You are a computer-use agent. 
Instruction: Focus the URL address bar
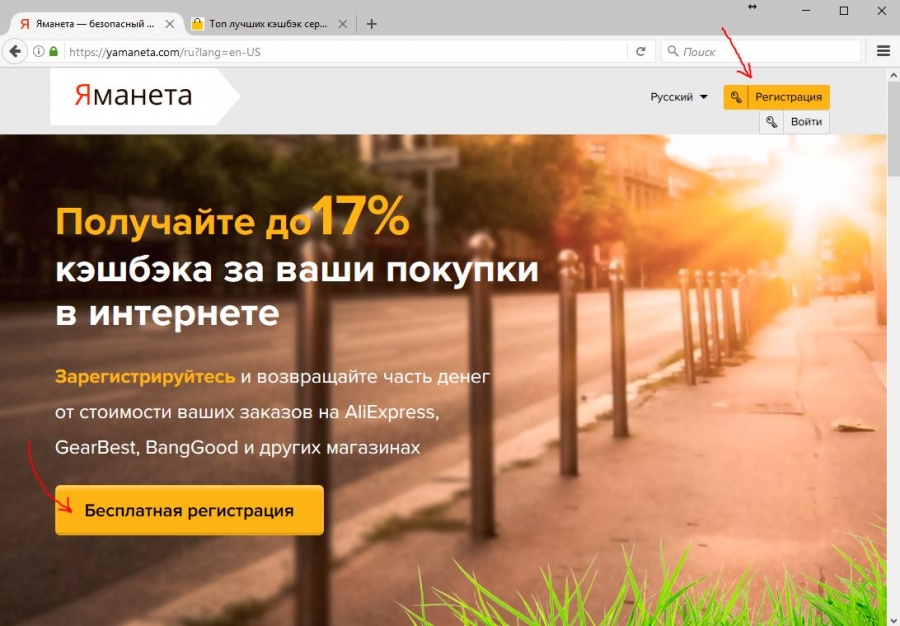click(x=344, y=52)
